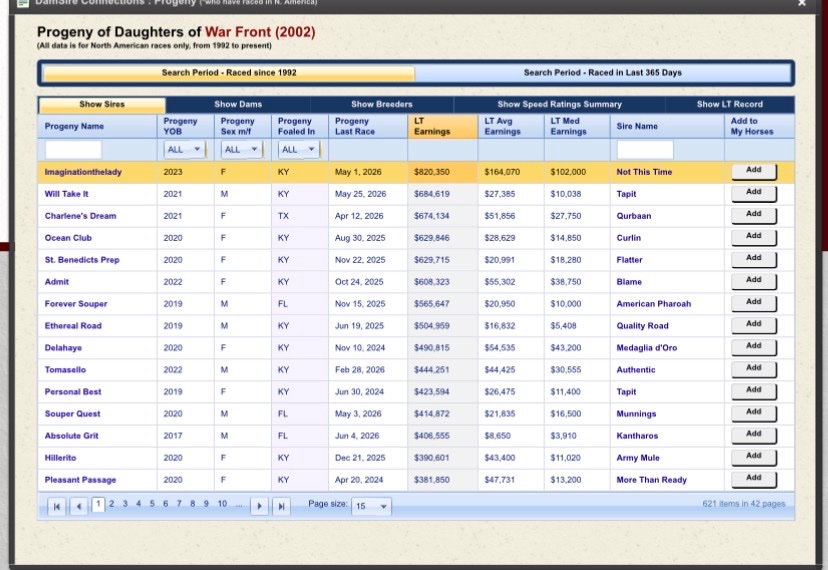Open Show LT Record tab

click(730, 104)
